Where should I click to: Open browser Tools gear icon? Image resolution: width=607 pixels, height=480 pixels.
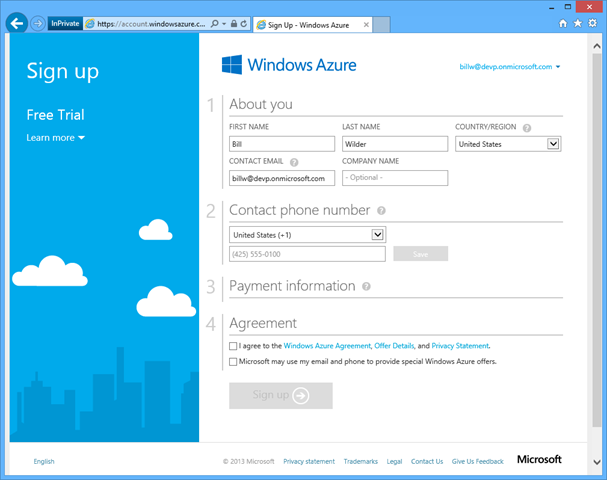click(592, 23)
